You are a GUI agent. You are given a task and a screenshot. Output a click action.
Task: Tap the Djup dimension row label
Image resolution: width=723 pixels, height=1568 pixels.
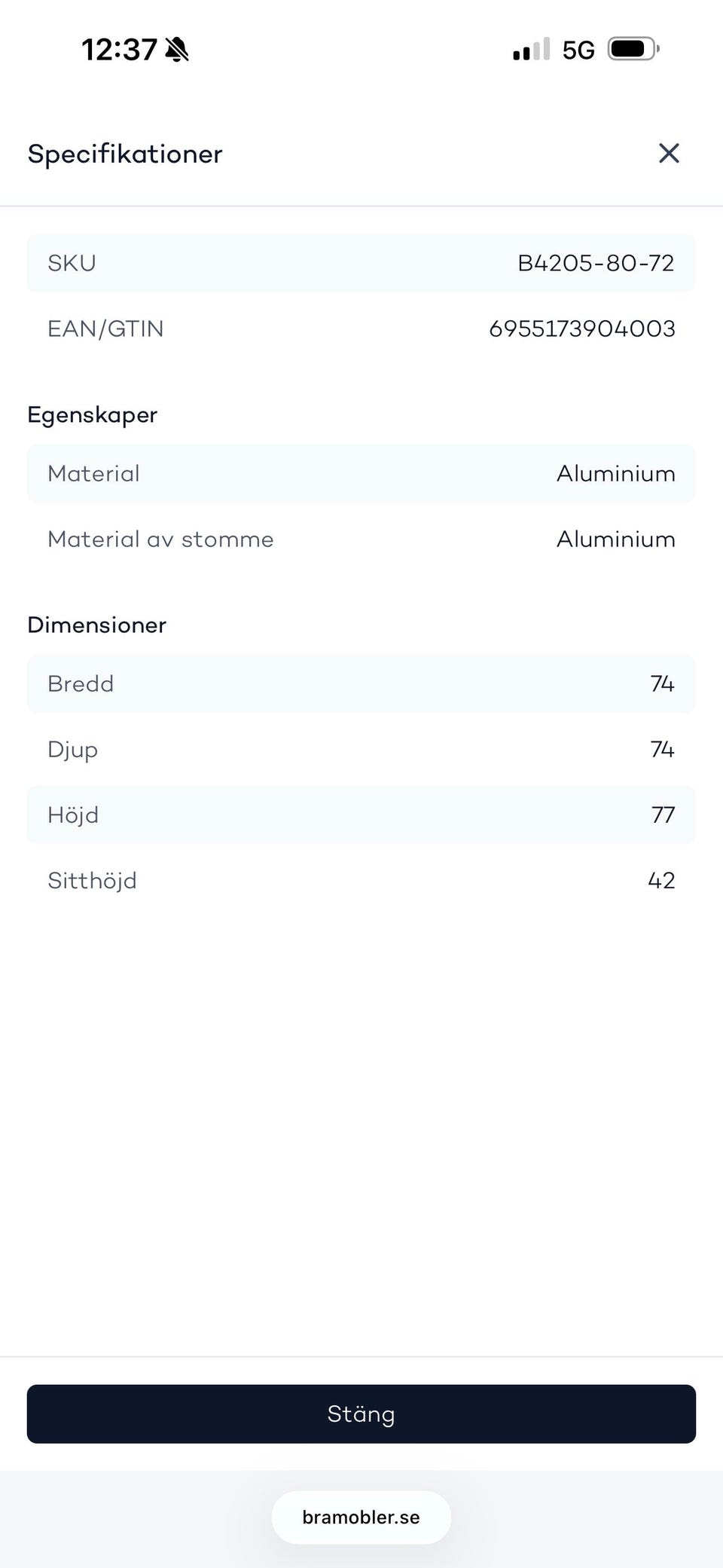[x=72, y=749]
